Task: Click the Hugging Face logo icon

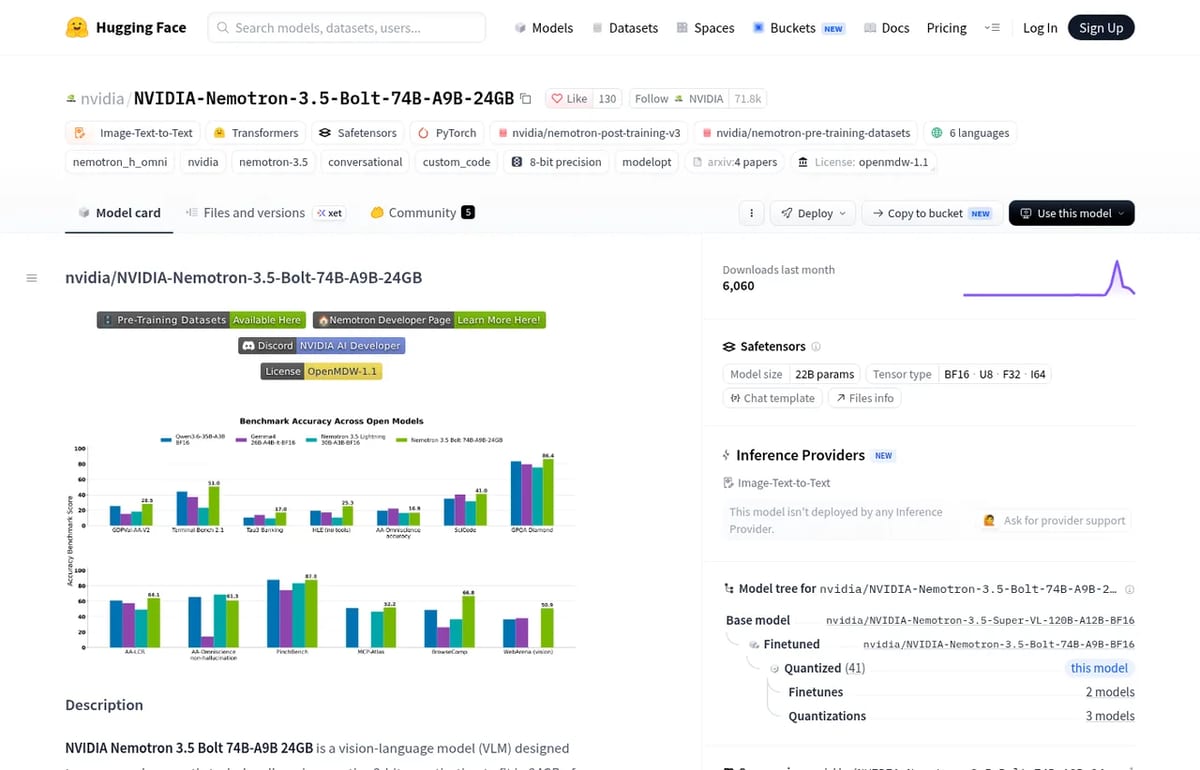Action: tap(76, 28)
